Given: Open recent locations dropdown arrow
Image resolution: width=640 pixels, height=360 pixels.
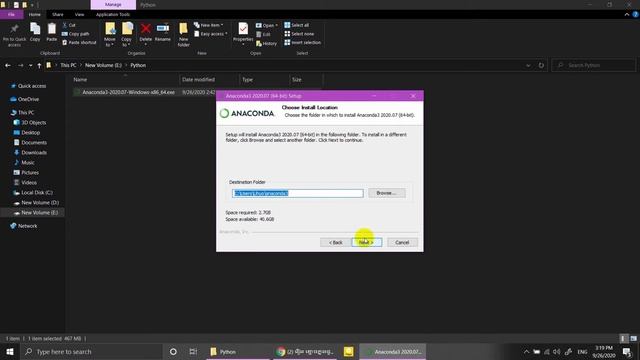Looking at the screenshot, I should click(30, 65).
